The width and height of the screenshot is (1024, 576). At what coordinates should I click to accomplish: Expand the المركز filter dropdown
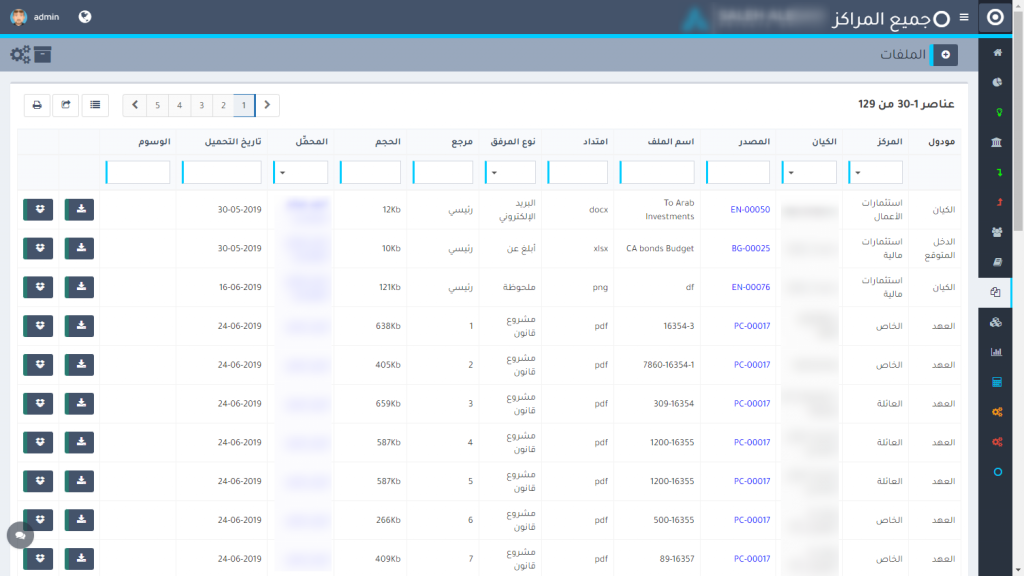click(x=875, y=173)
